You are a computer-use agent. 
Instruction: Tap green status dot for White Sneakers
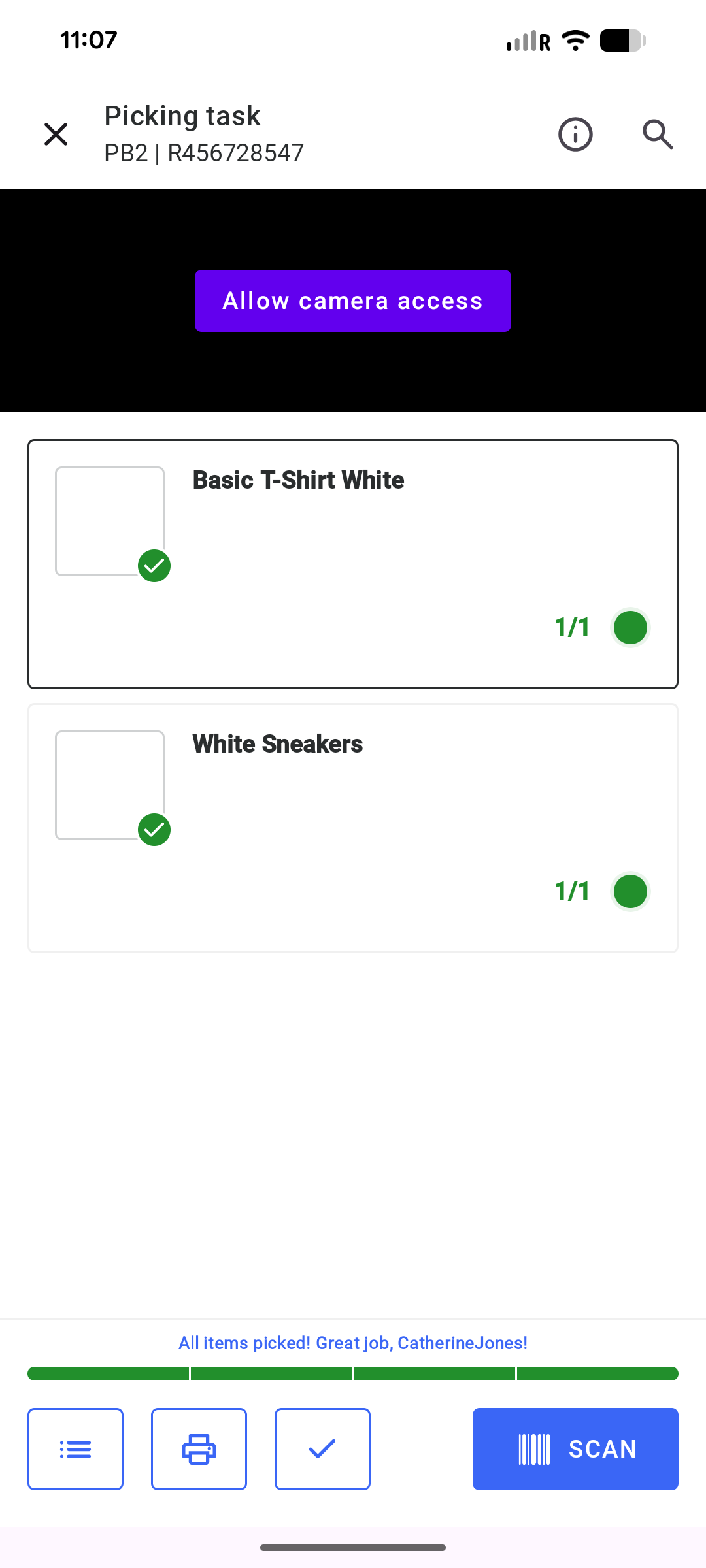pos(630,891)
